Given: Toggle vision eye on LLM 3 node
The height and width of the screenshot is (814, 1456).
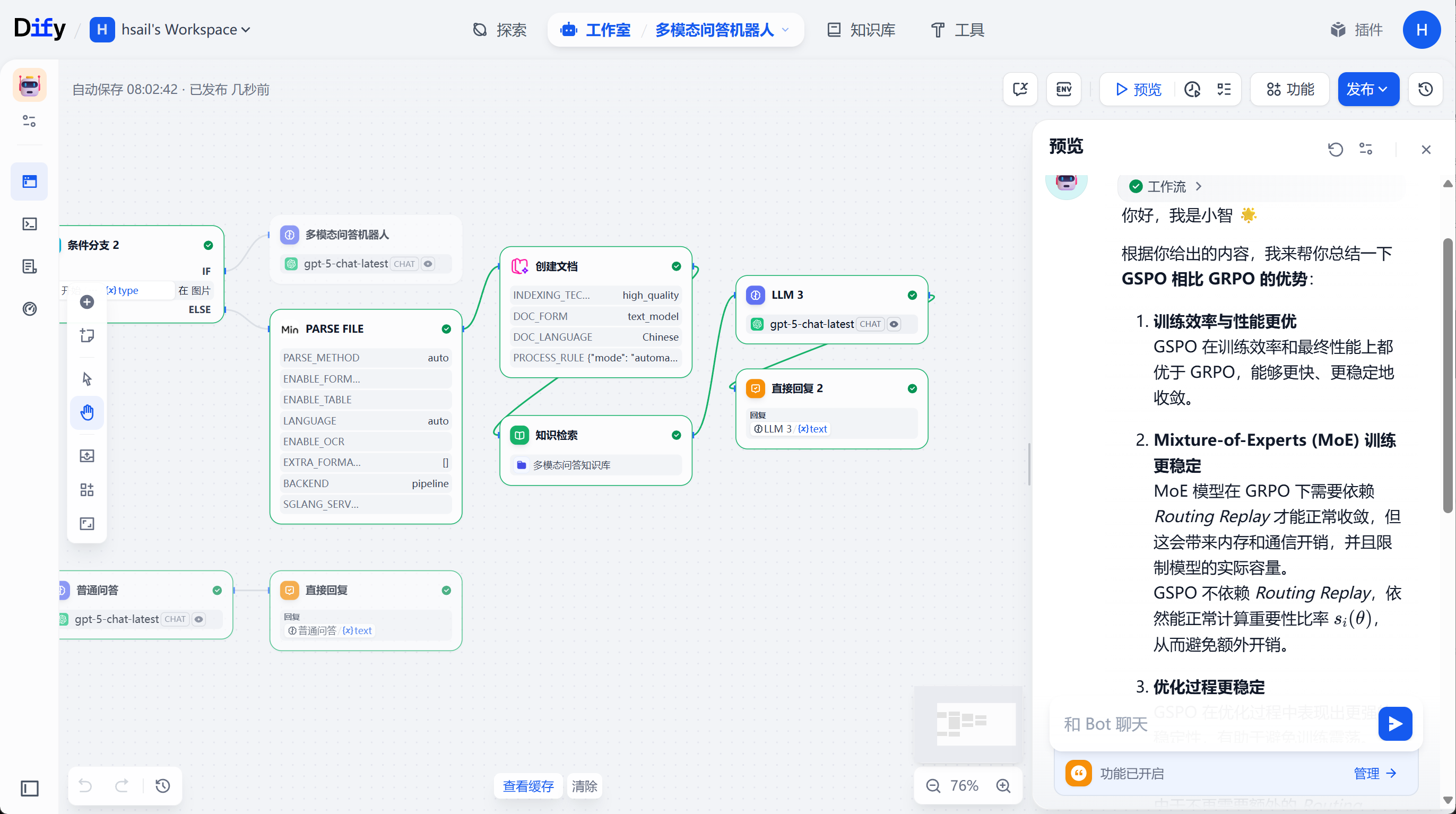Looking at the screenshot, I should [x=894, y=324].
